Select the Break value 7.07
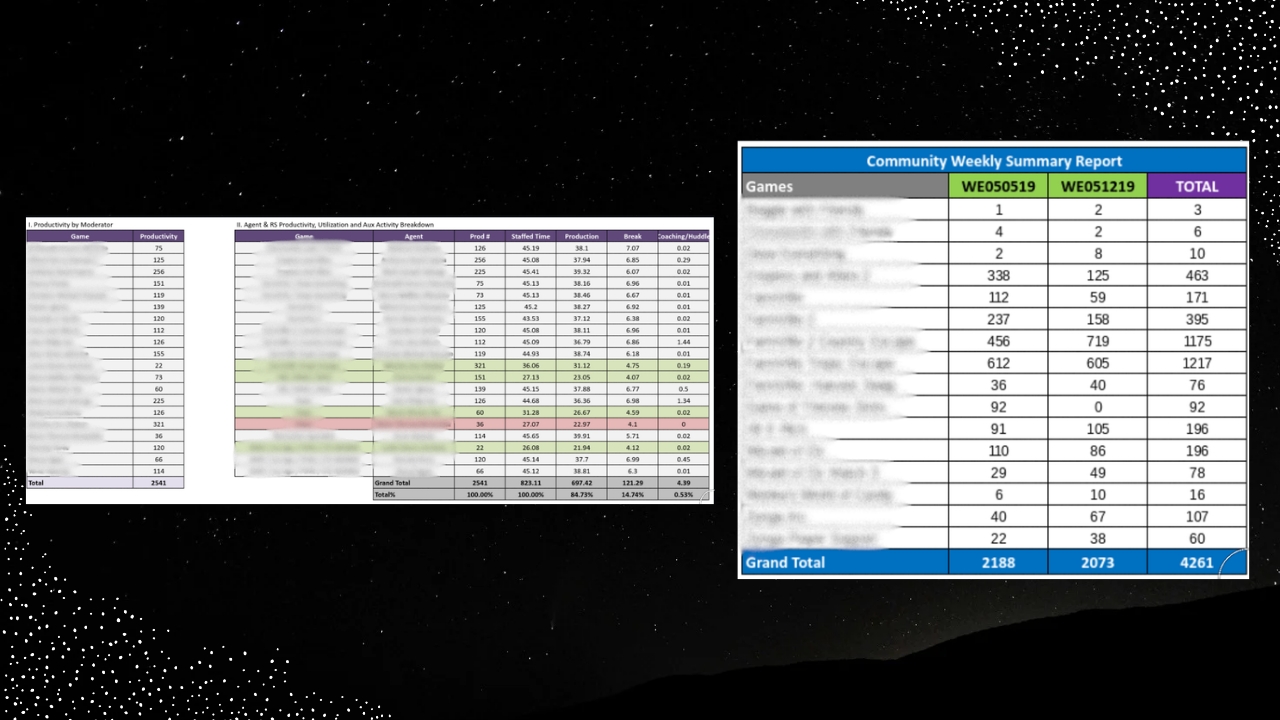 pyautogui.click(x=632, y=248)
